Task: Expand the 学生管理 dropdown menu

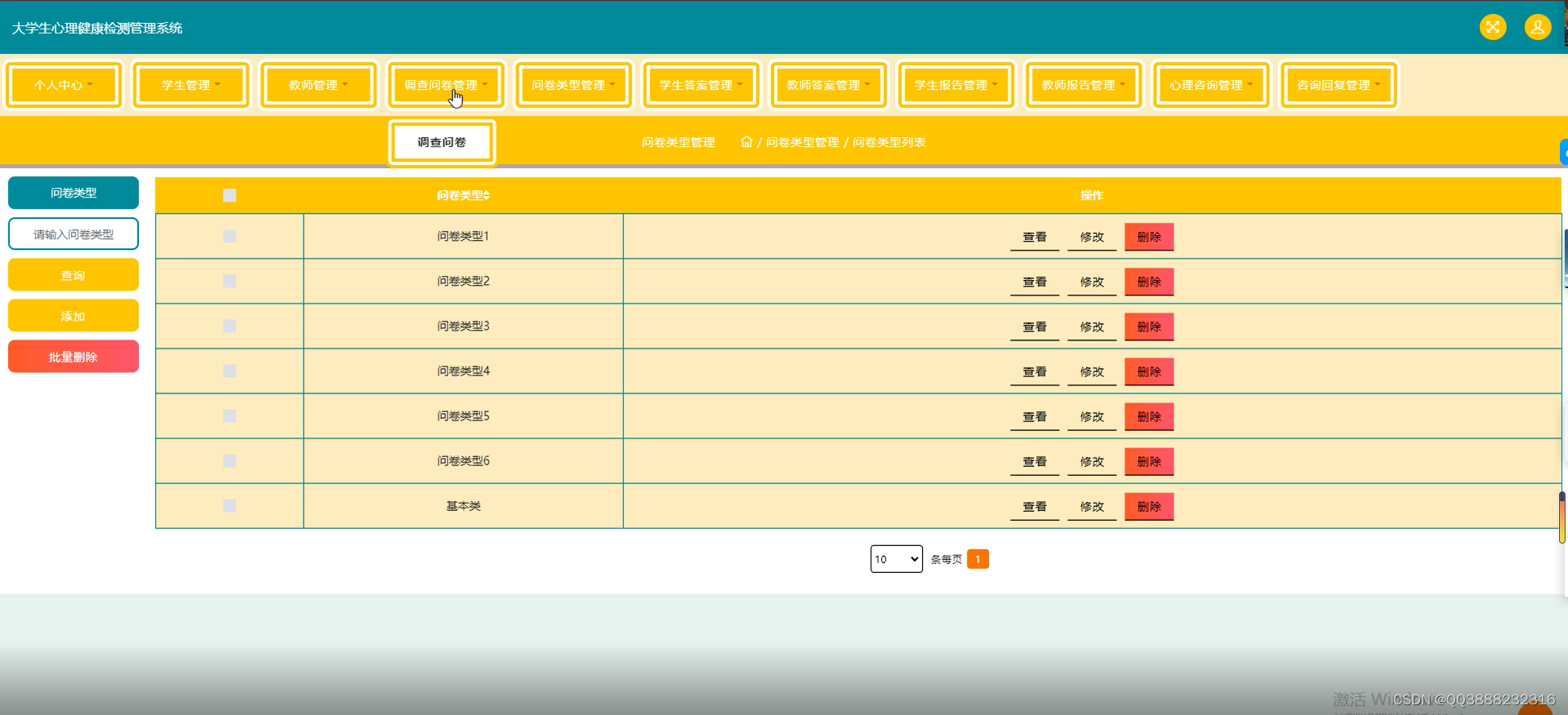Action: click(191, 85)
